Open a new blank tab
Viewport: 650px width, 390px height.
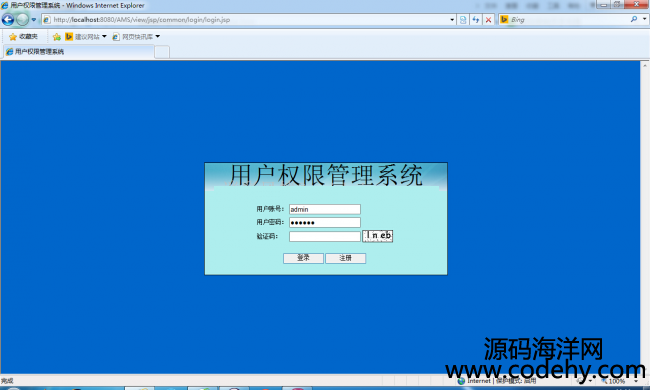(x=162, y=52)
